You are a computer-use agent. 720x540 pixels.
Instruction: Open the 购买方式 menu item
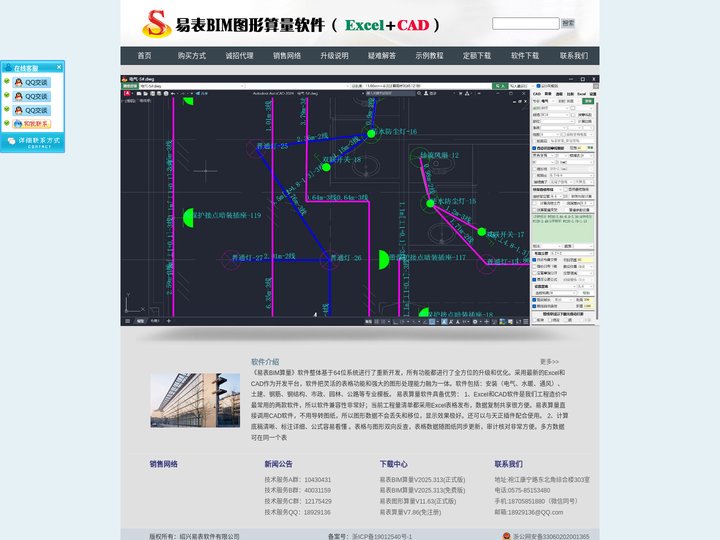[191, 56]
